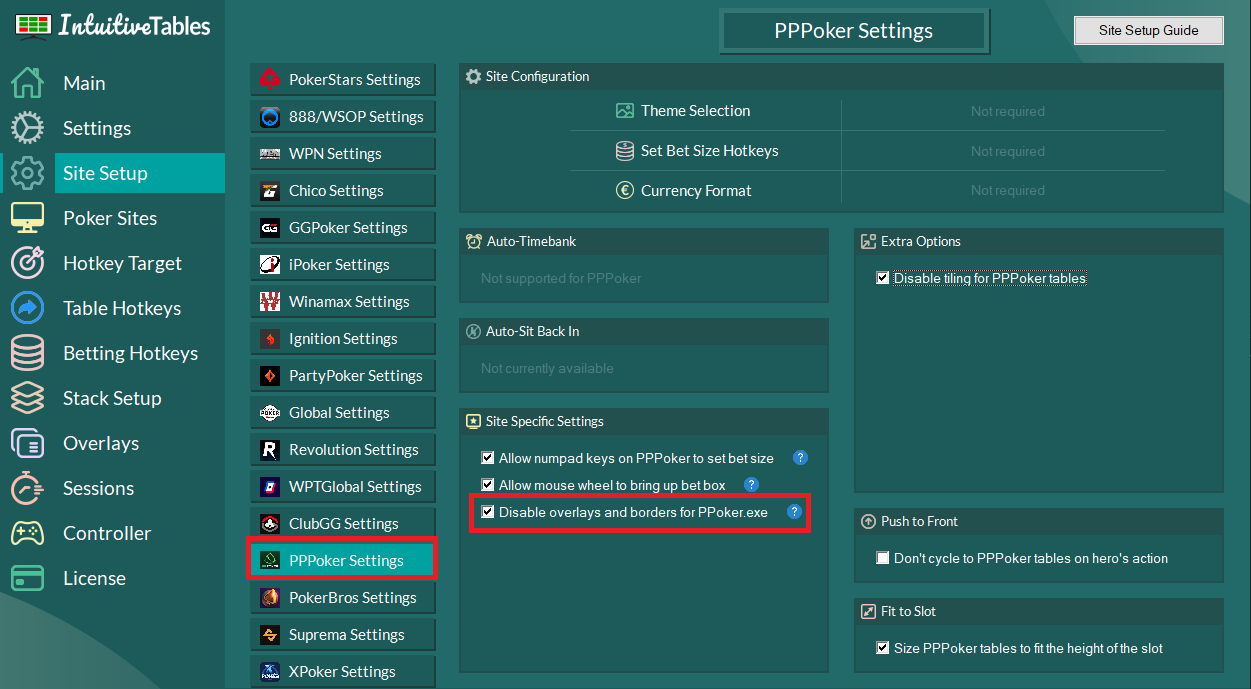This screenshot has width=1251, height=689.
Task: Click the Sessions stopwatch icon
Action: 27,488
